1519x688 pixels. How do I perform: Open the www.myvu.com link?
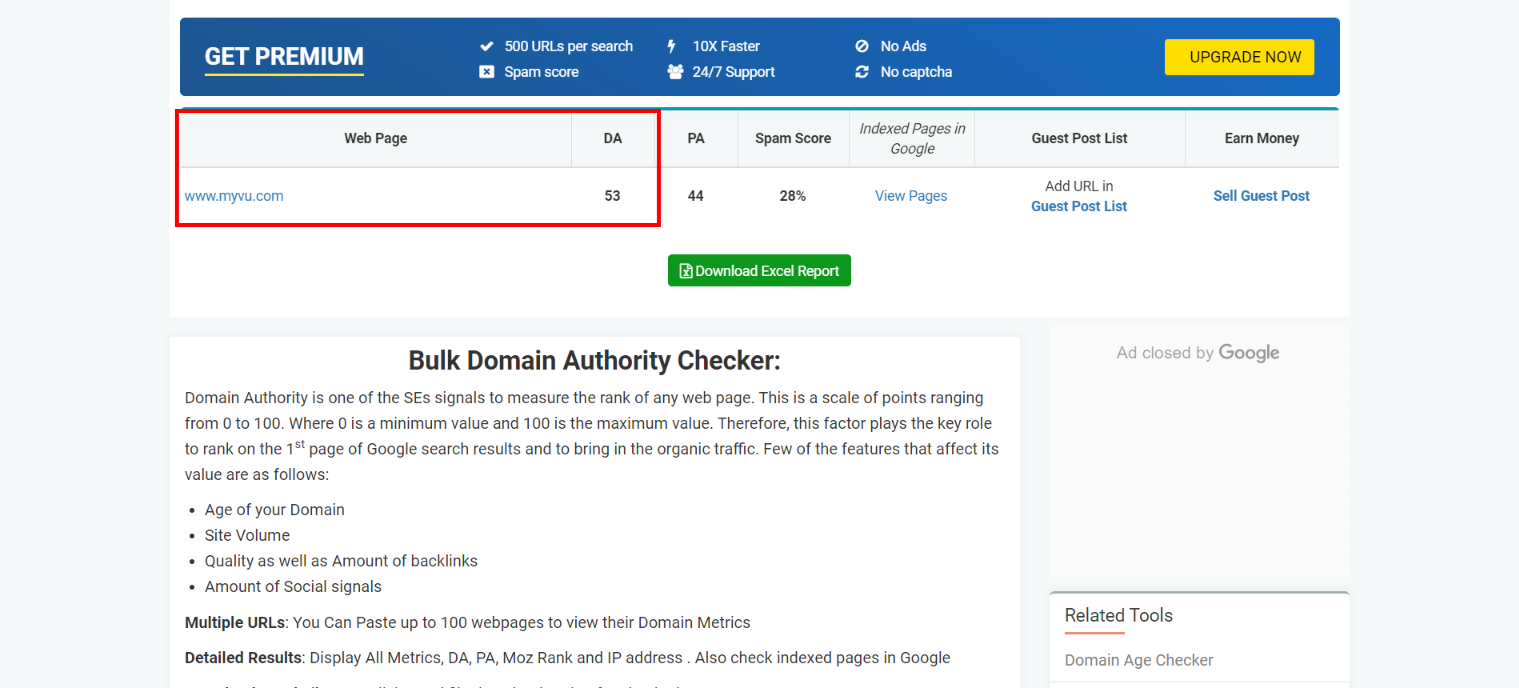click(x=234, y=196)
